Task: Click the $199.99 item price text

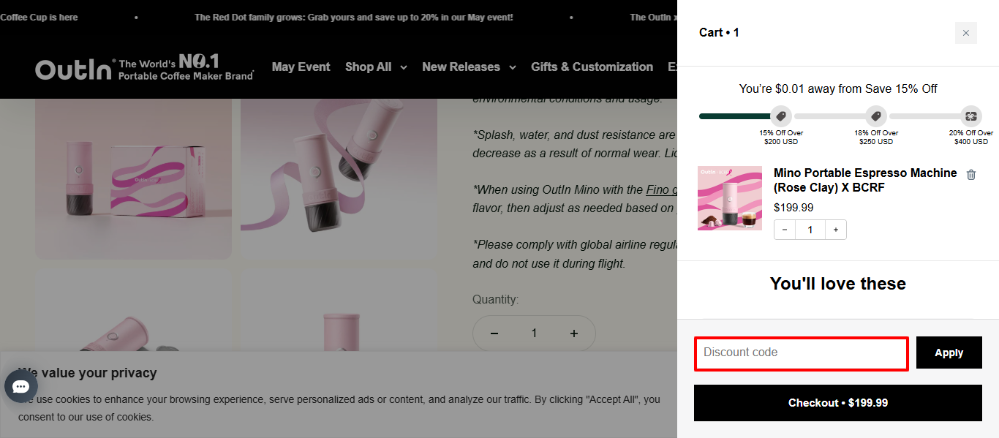Action: tap(793, 207)
